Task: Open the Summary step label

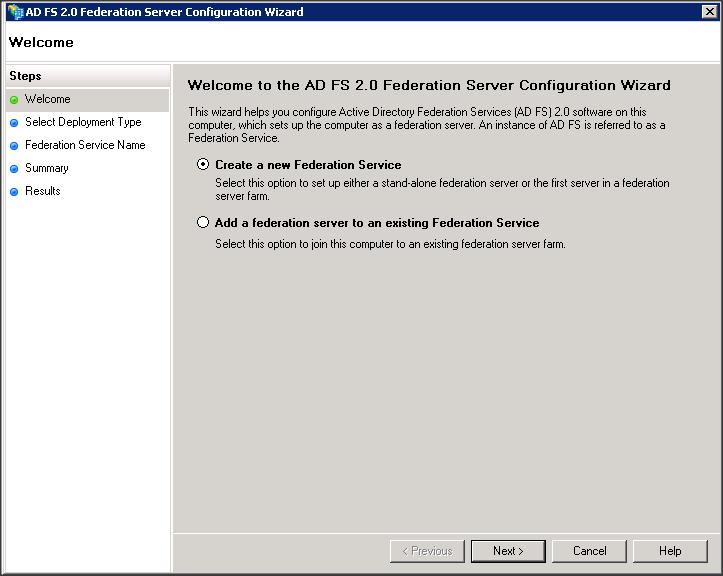Action: tap(47, 169)
